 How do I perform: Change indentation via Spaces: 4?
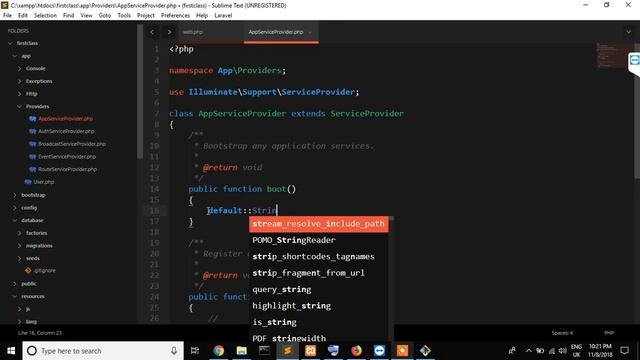pos(562,333)
